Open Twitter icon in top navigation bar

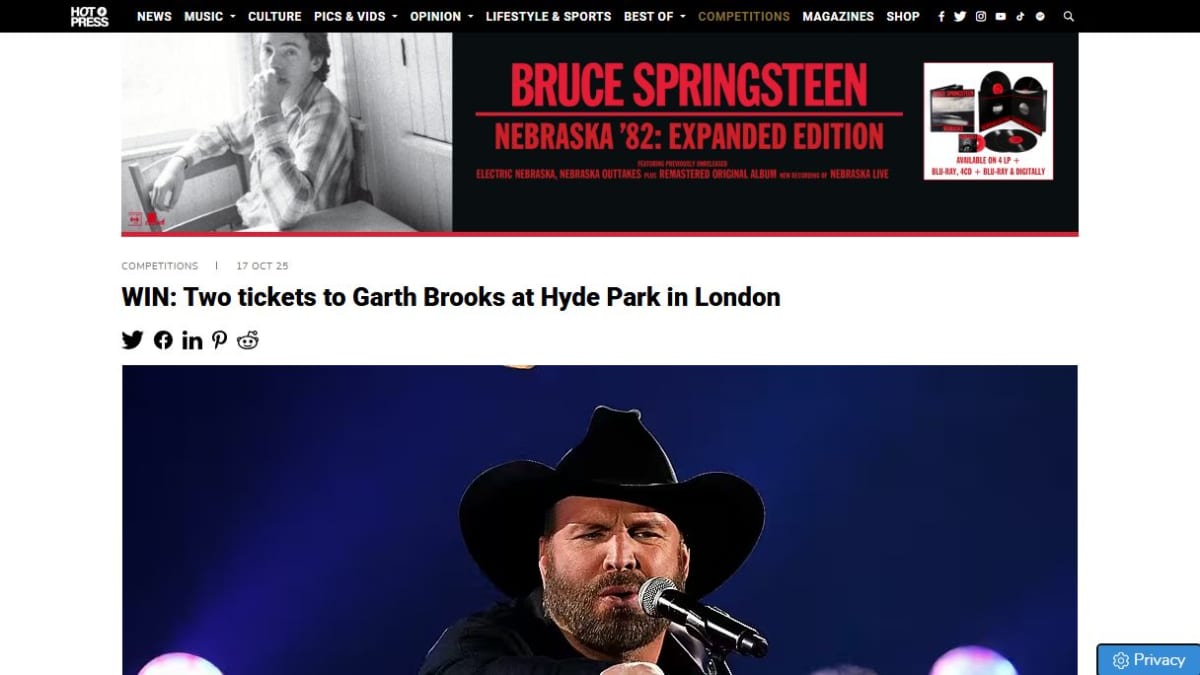coord(960,16)
